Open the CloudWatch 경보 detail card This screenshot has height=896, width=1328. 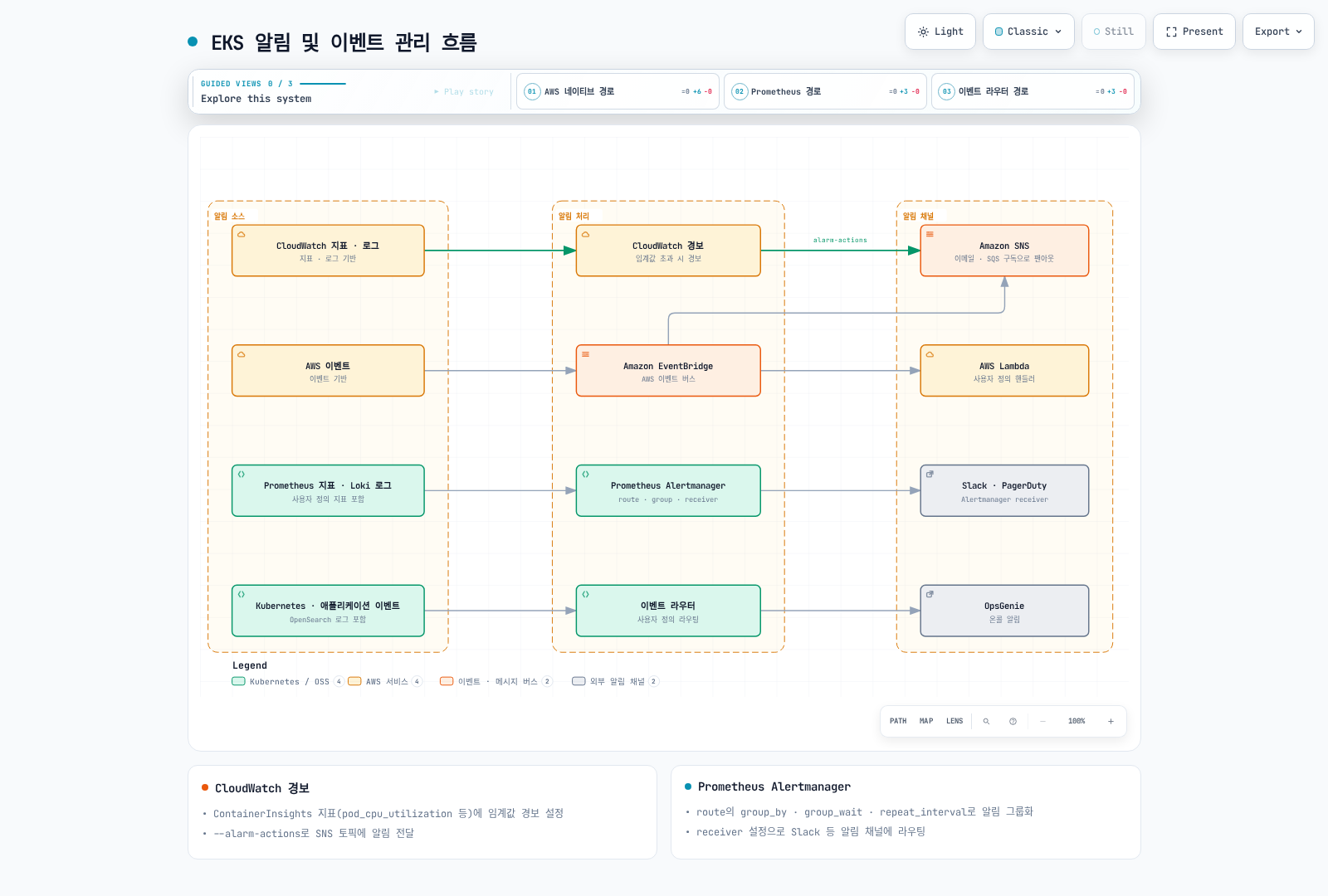tap(422, 812)
